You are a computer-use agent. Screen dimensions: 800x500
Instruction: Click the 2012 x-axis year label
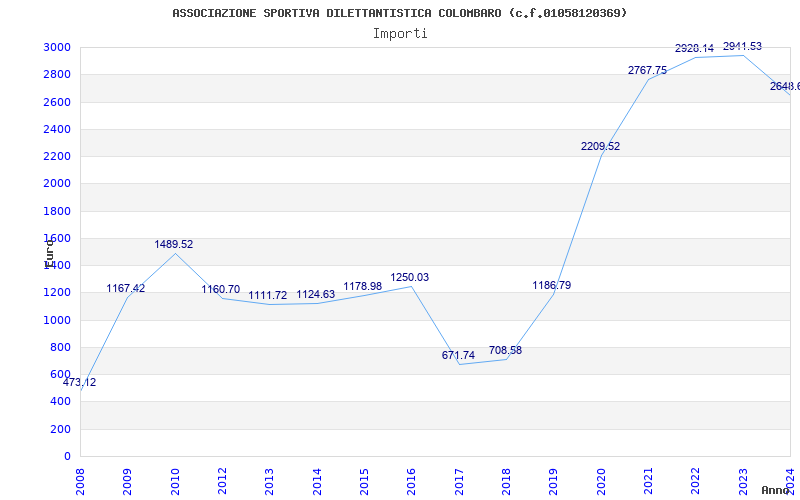click(x=222, y=481)
